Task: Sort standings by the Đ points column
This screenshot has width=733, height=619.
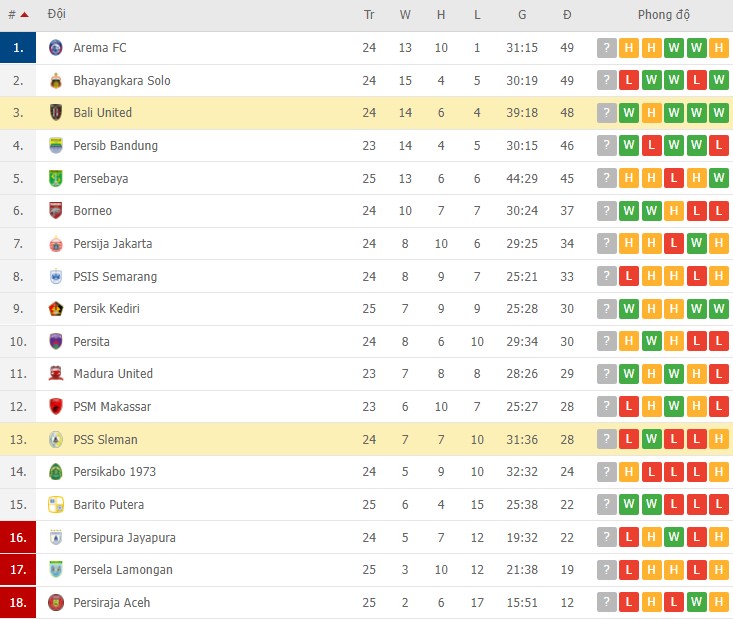Action: pyautogui.click(x=567, y=15)
